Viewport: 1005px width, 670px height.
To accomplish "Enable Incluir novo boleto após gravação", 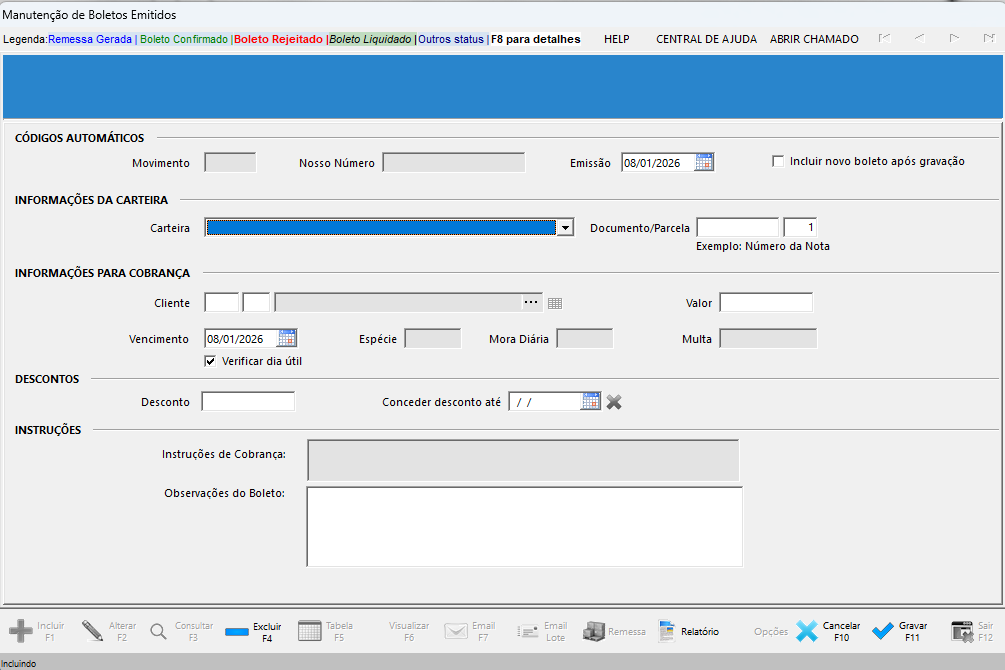I will [x=778, y=161].
